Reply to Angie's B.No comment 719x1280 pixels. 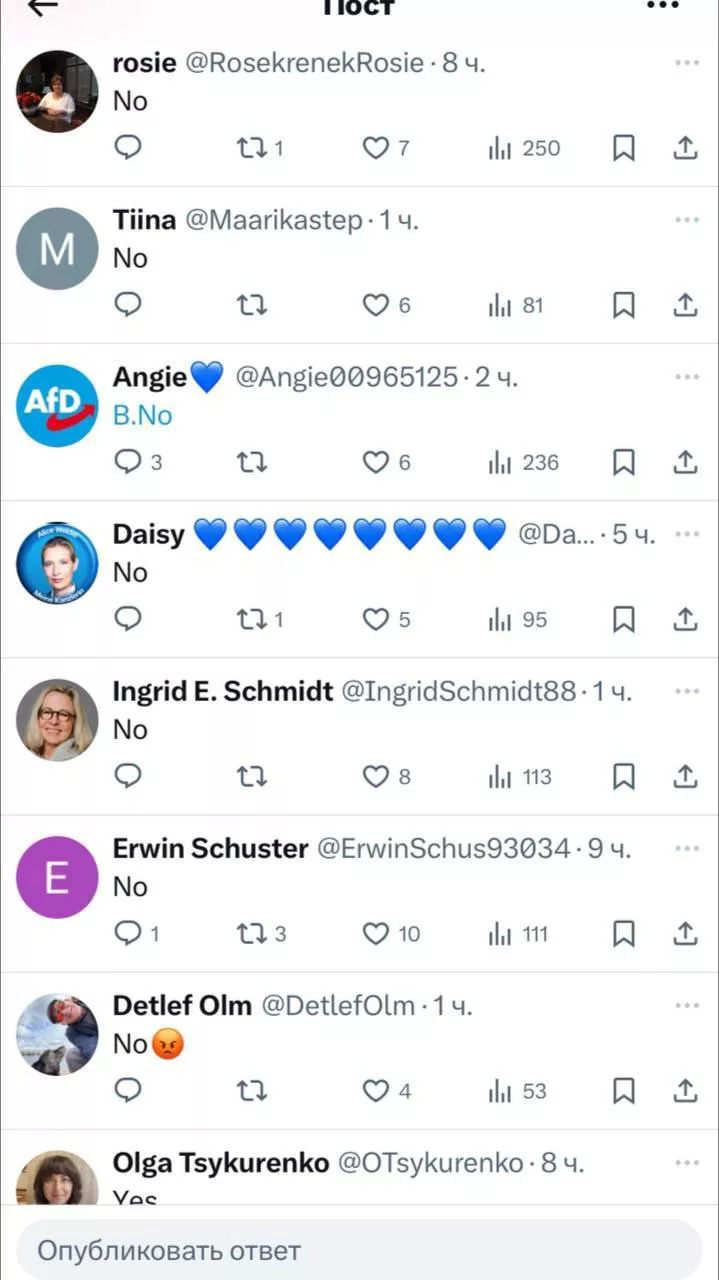pos(128,462)
